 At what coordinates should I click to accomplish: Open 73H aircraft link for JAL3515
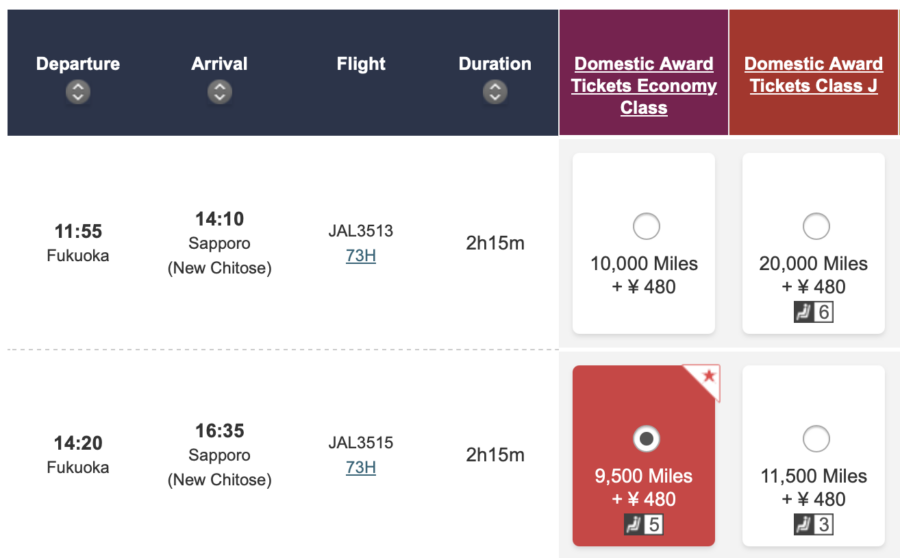click(361, 467)
